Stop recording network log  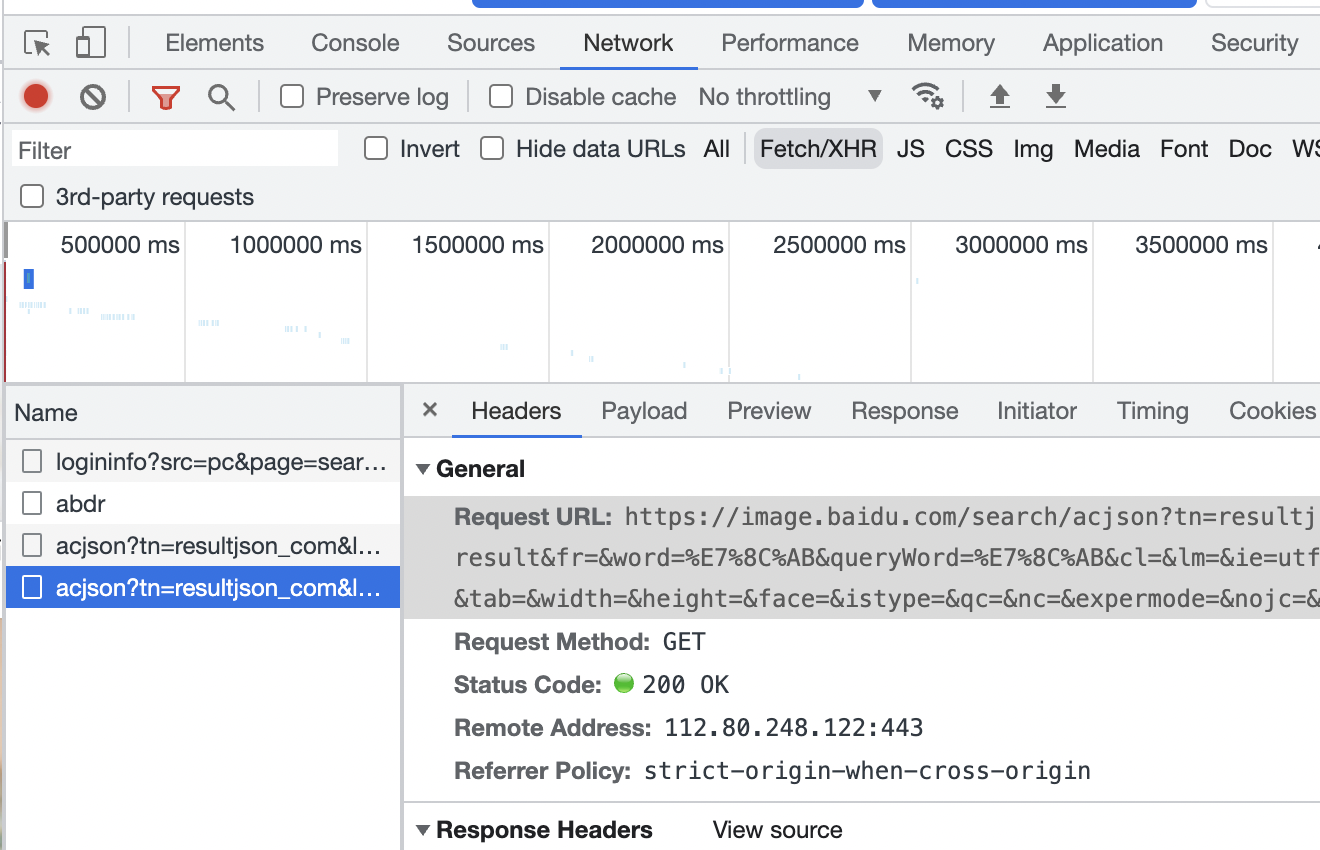(36, 97)
